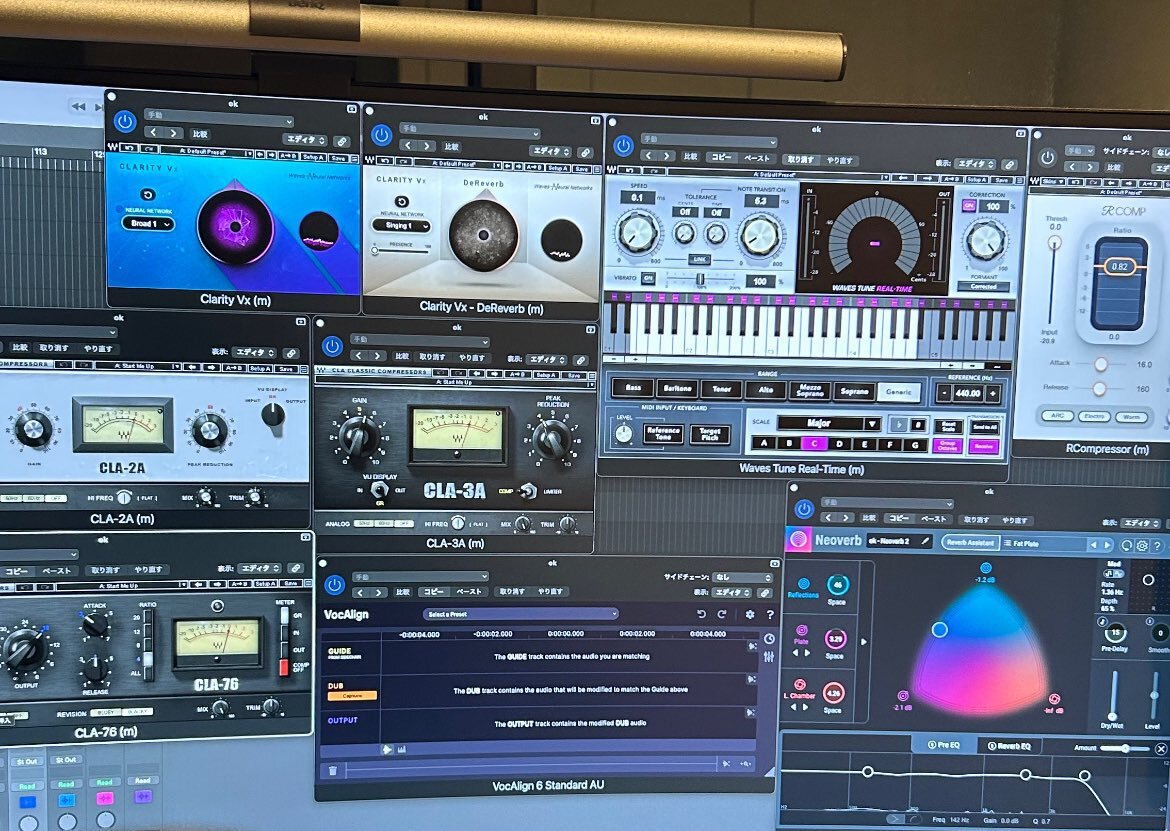Click the VocAlign undo arrow icon

[x=702, y=614]
